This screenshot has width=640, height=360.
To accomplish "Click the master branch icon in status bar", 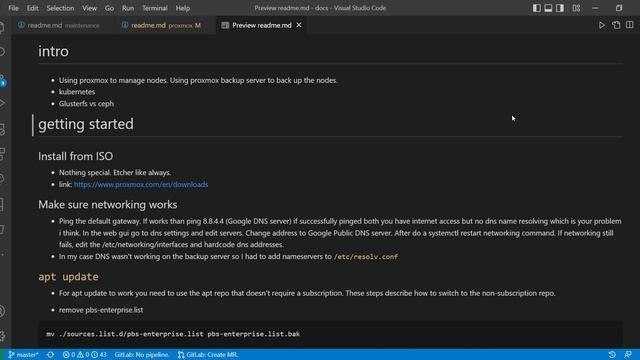I will [x=11, y=355].
